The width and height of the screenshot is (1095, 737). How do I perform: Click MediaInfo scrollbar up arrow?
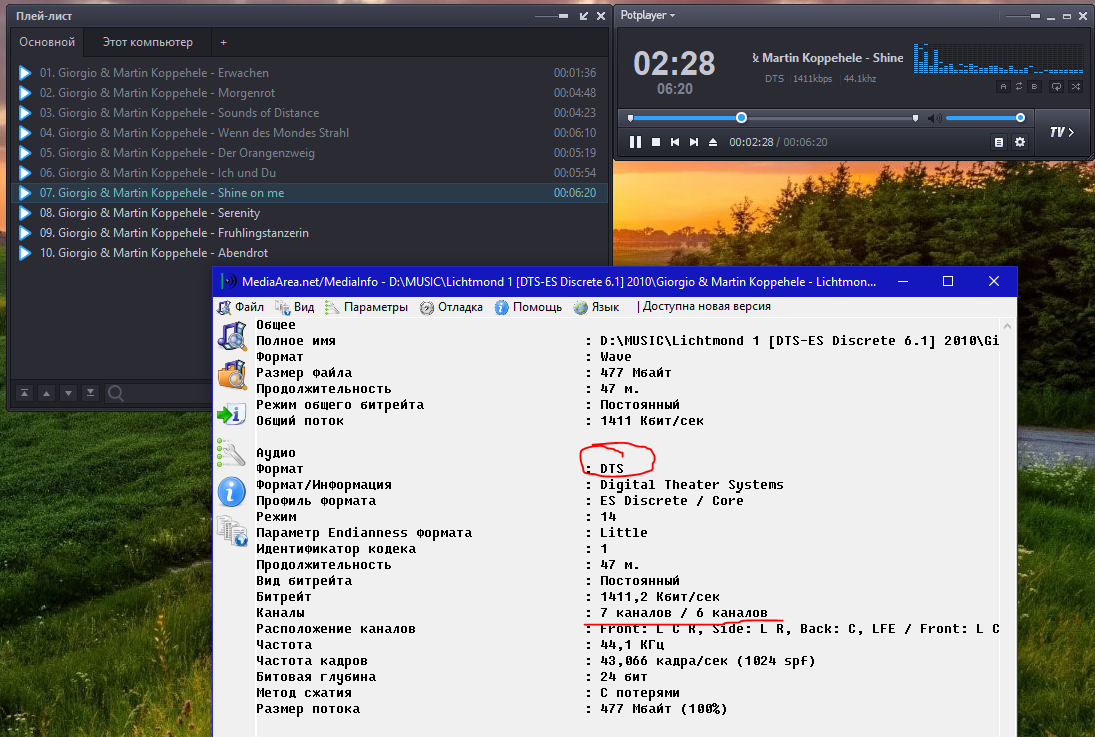[1007, 326]
